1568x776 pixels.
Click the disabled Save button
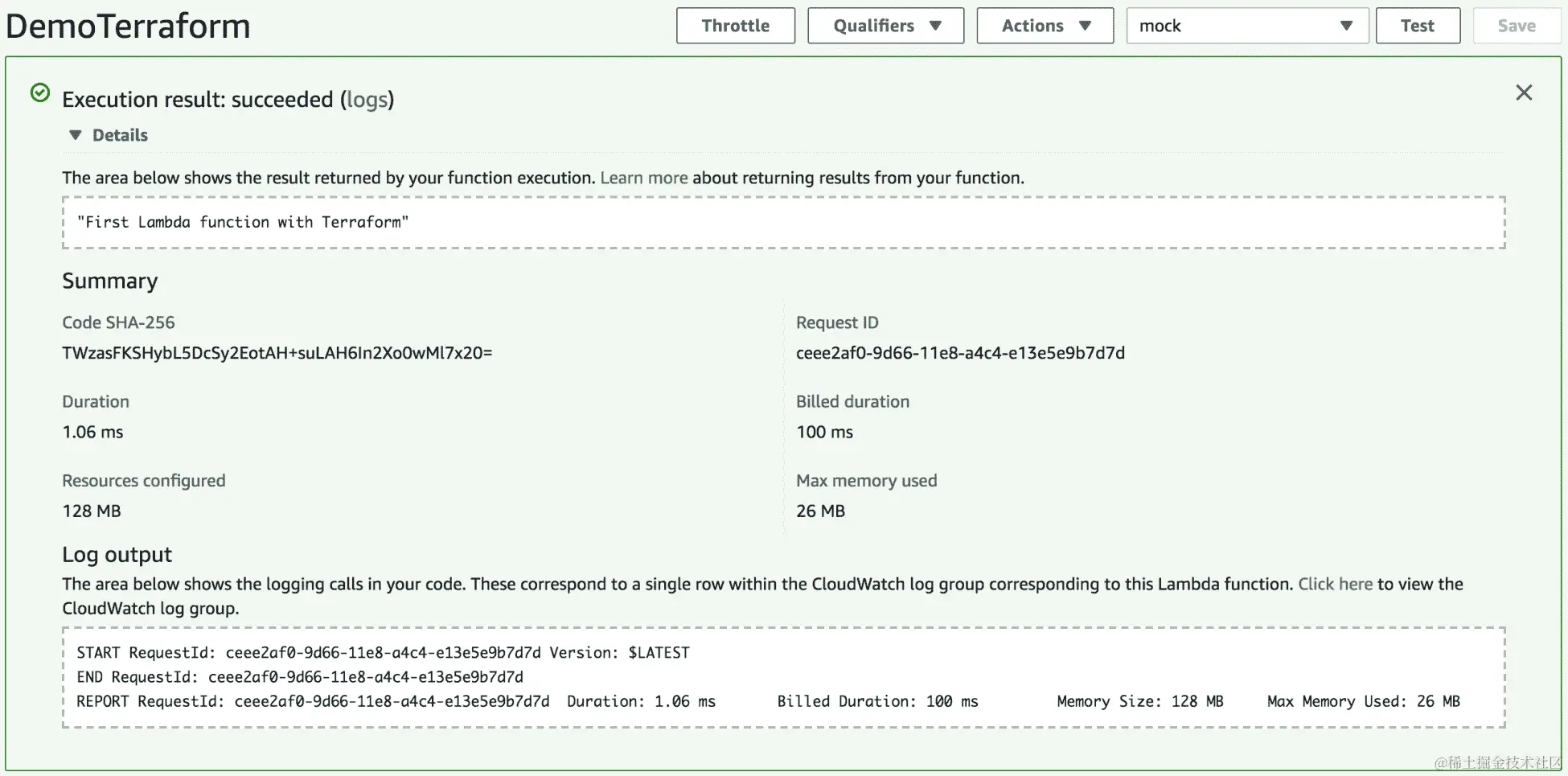(1516, 26)
